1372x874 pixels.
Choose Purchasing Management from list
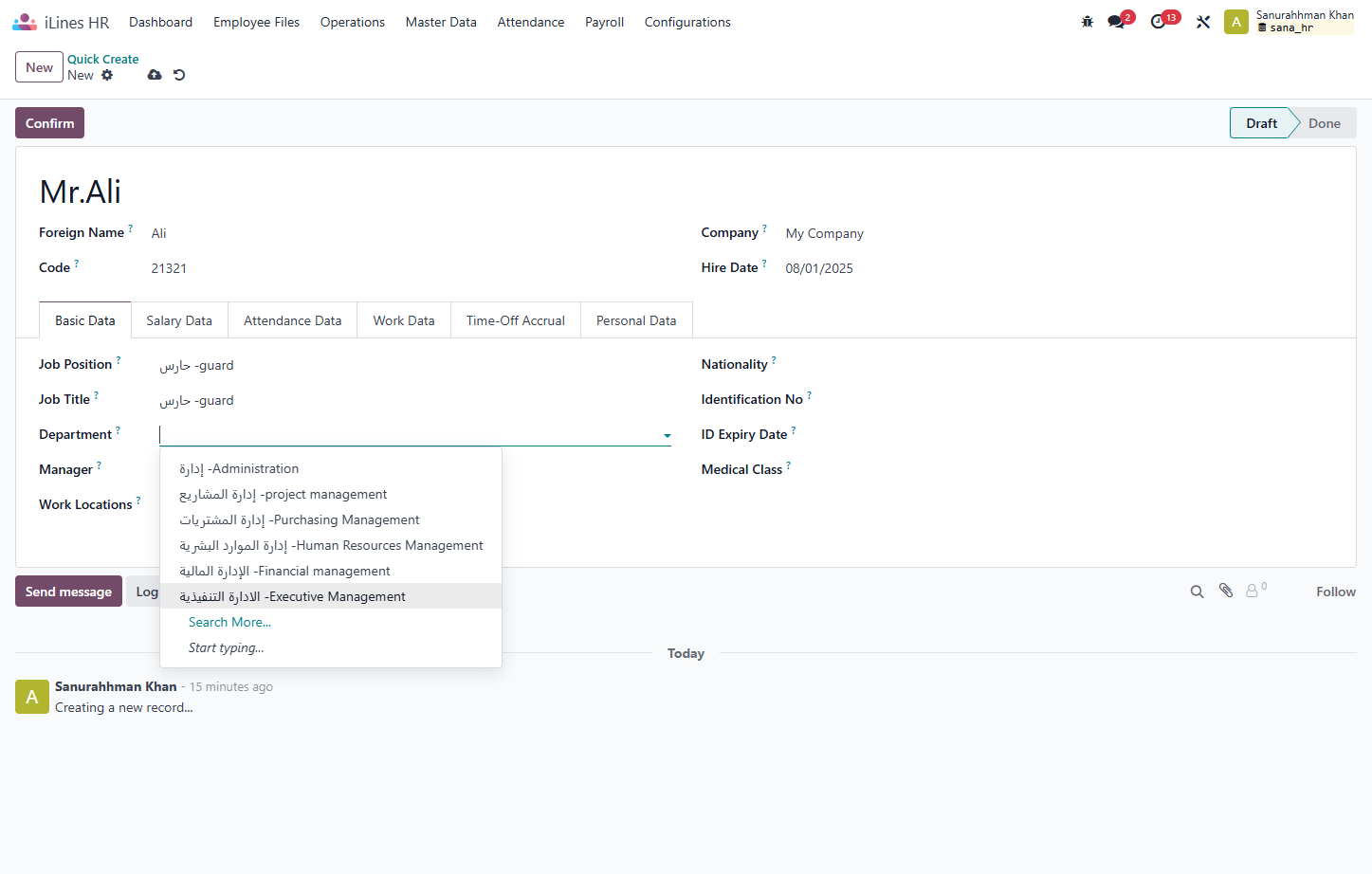click(x=331, y=519)
